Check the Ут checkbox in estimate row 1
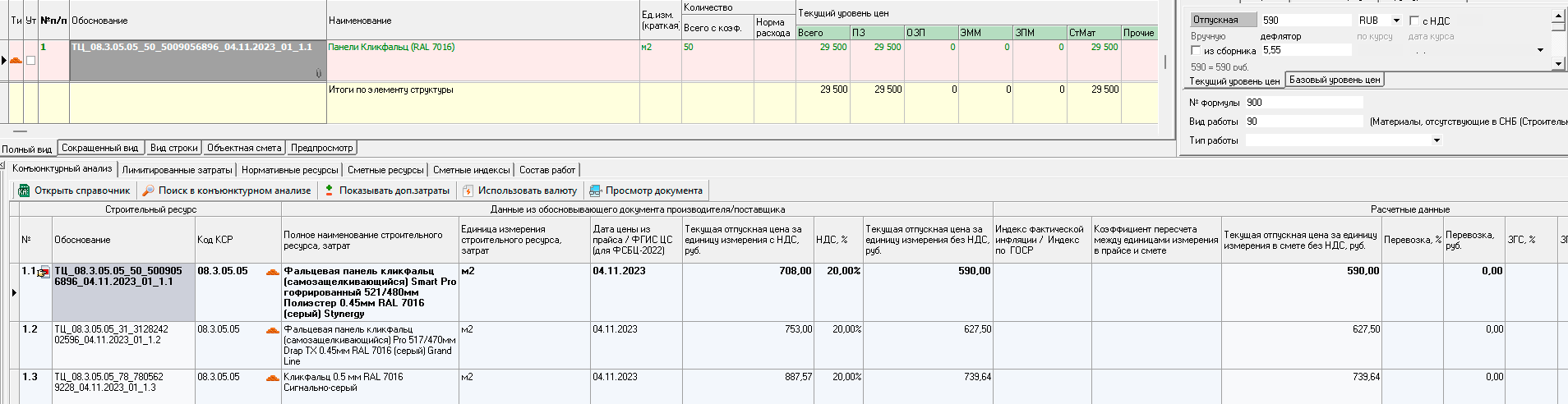The width and height of the screenshot is (1568, 404). point(30,60)
